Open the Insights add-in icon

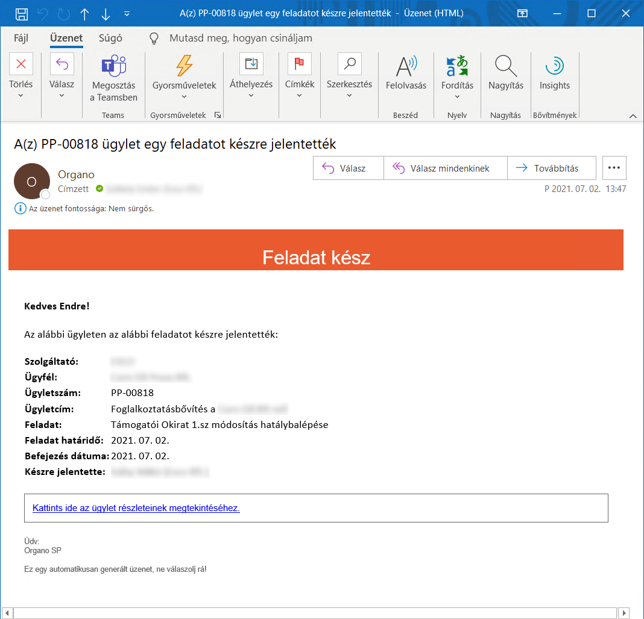click(554, 66)
